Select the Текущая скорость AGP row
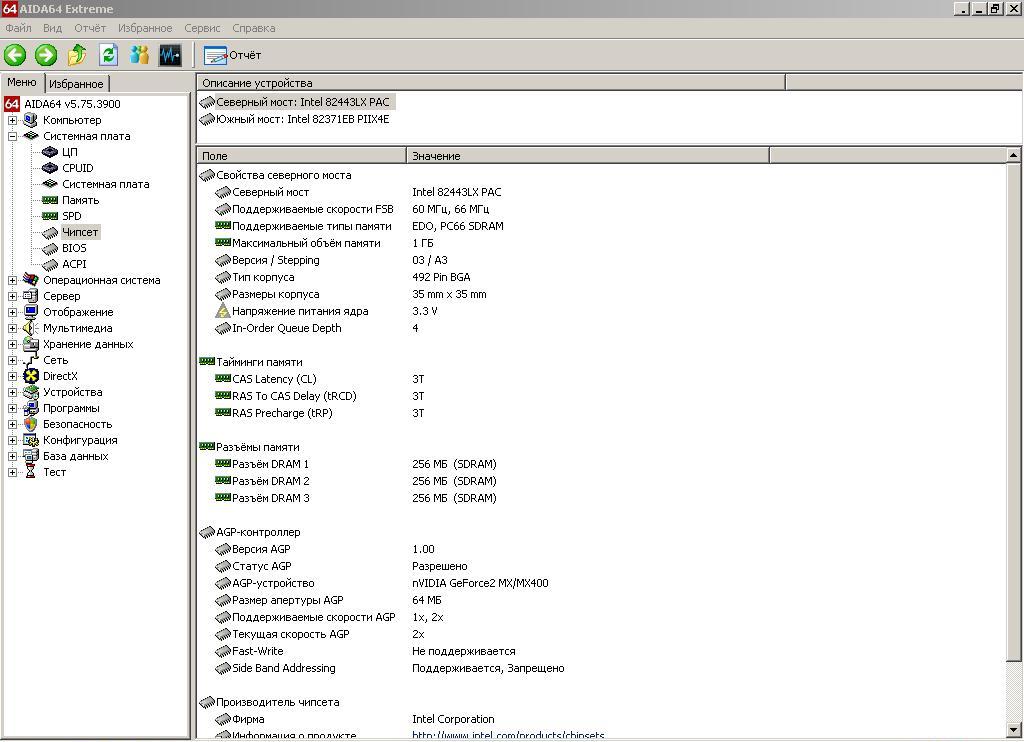Screen dimensions: 1024x742 (291, 634)
